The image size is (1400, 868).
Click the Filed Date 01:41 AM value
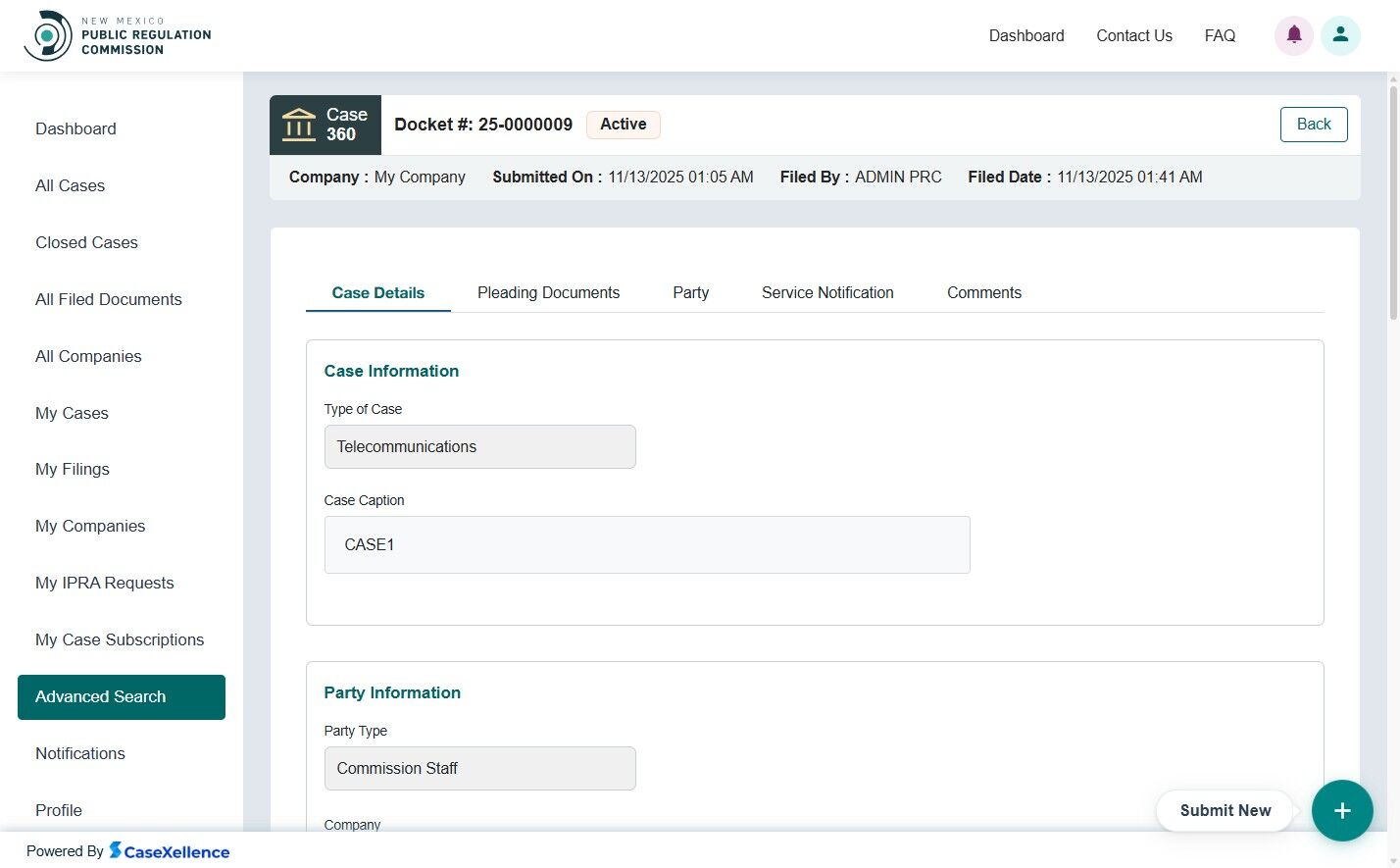coord(1129,177)
